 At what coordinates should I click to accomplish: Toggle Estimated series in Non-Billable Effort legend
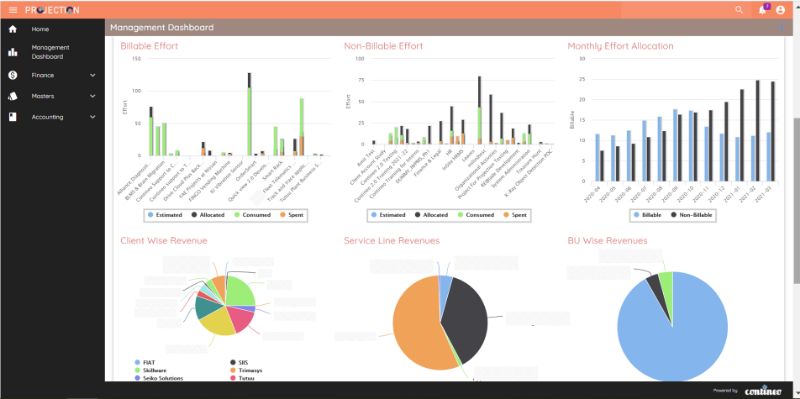click(x=388, y=215)
